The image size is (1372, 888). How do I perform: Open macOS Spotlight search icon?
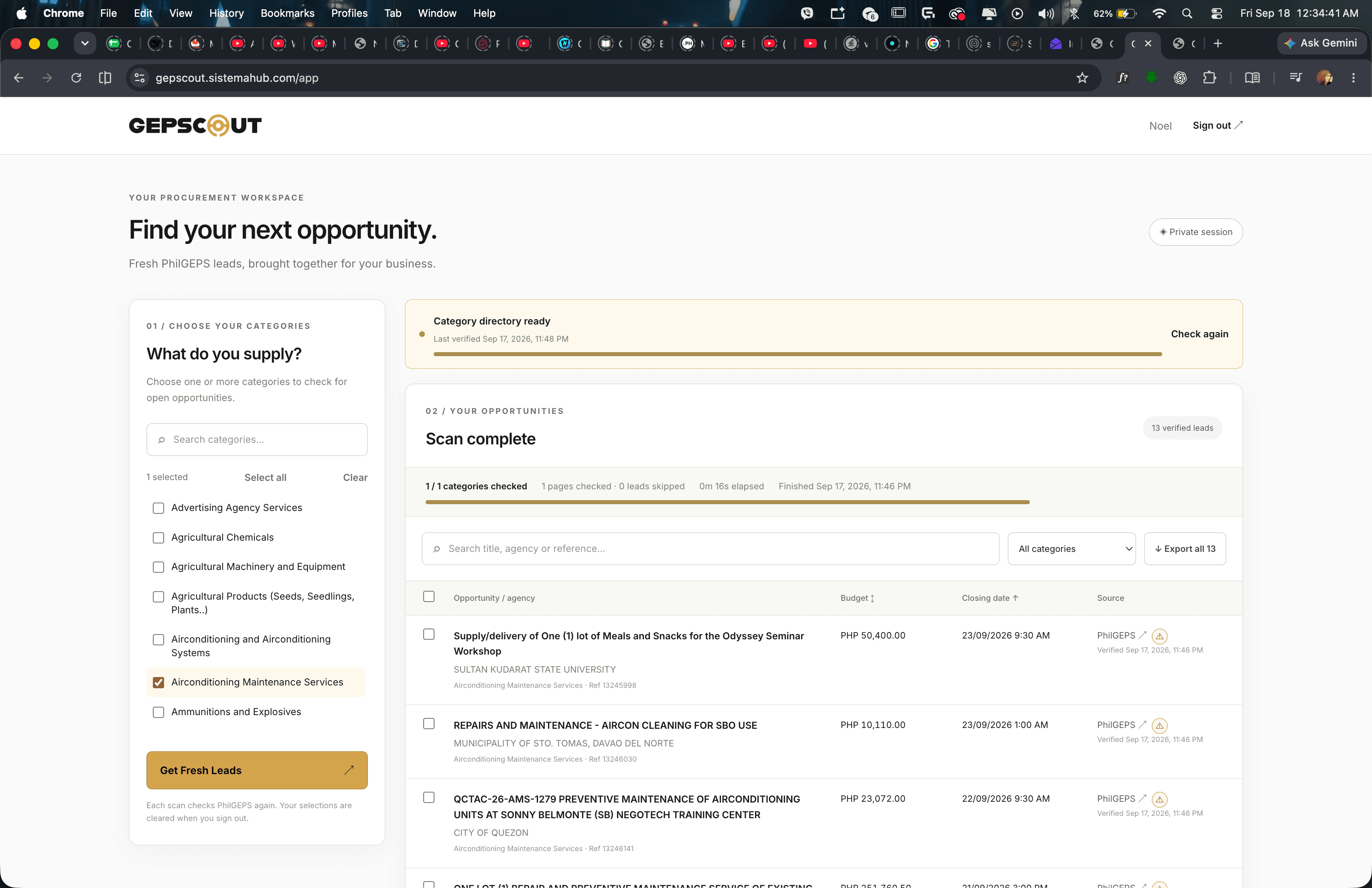(x=1186, y=13)
